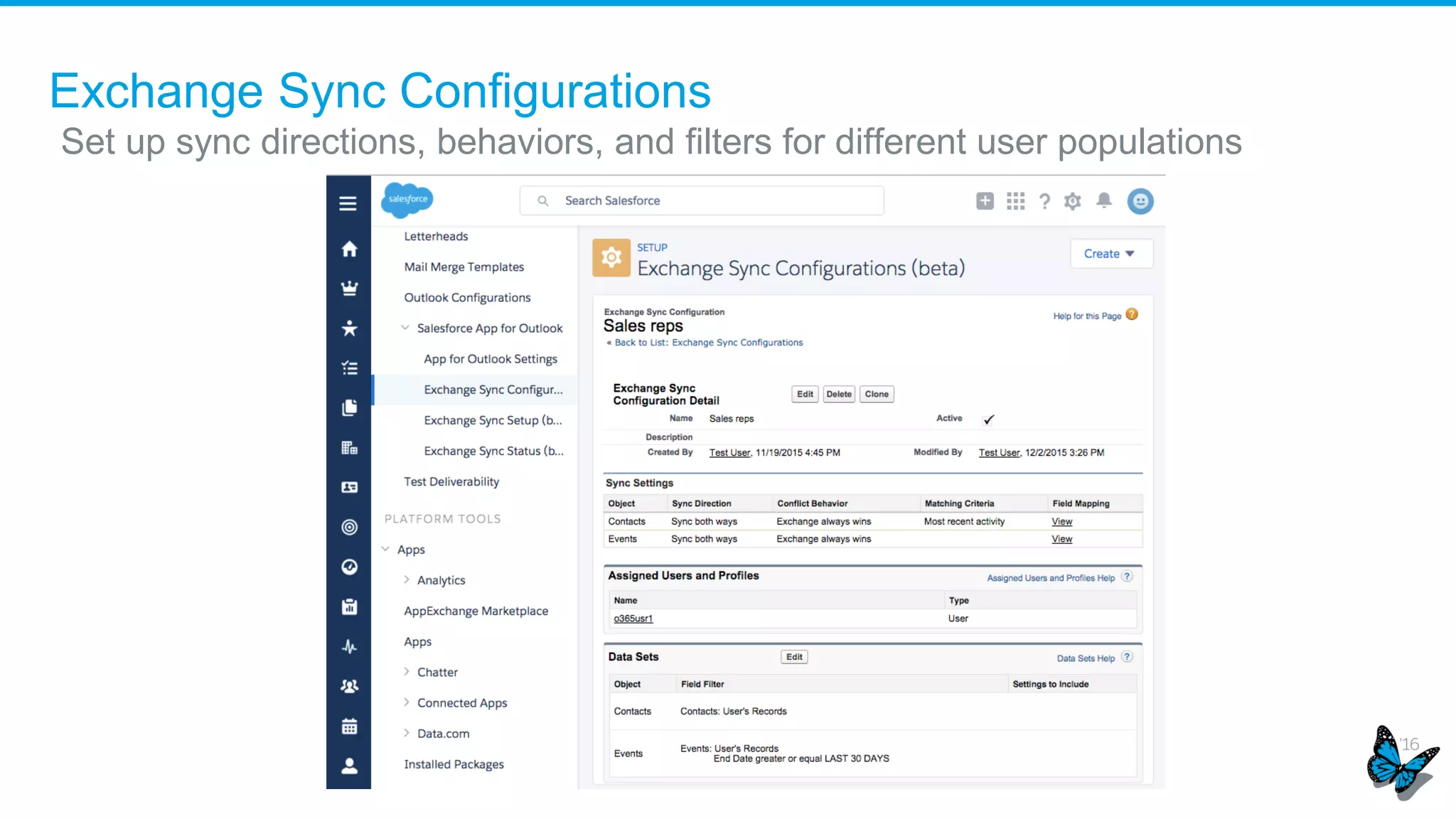
Task: Open the Reports clipboard icon
Action: pyautogui.click(x=349, y=606)
